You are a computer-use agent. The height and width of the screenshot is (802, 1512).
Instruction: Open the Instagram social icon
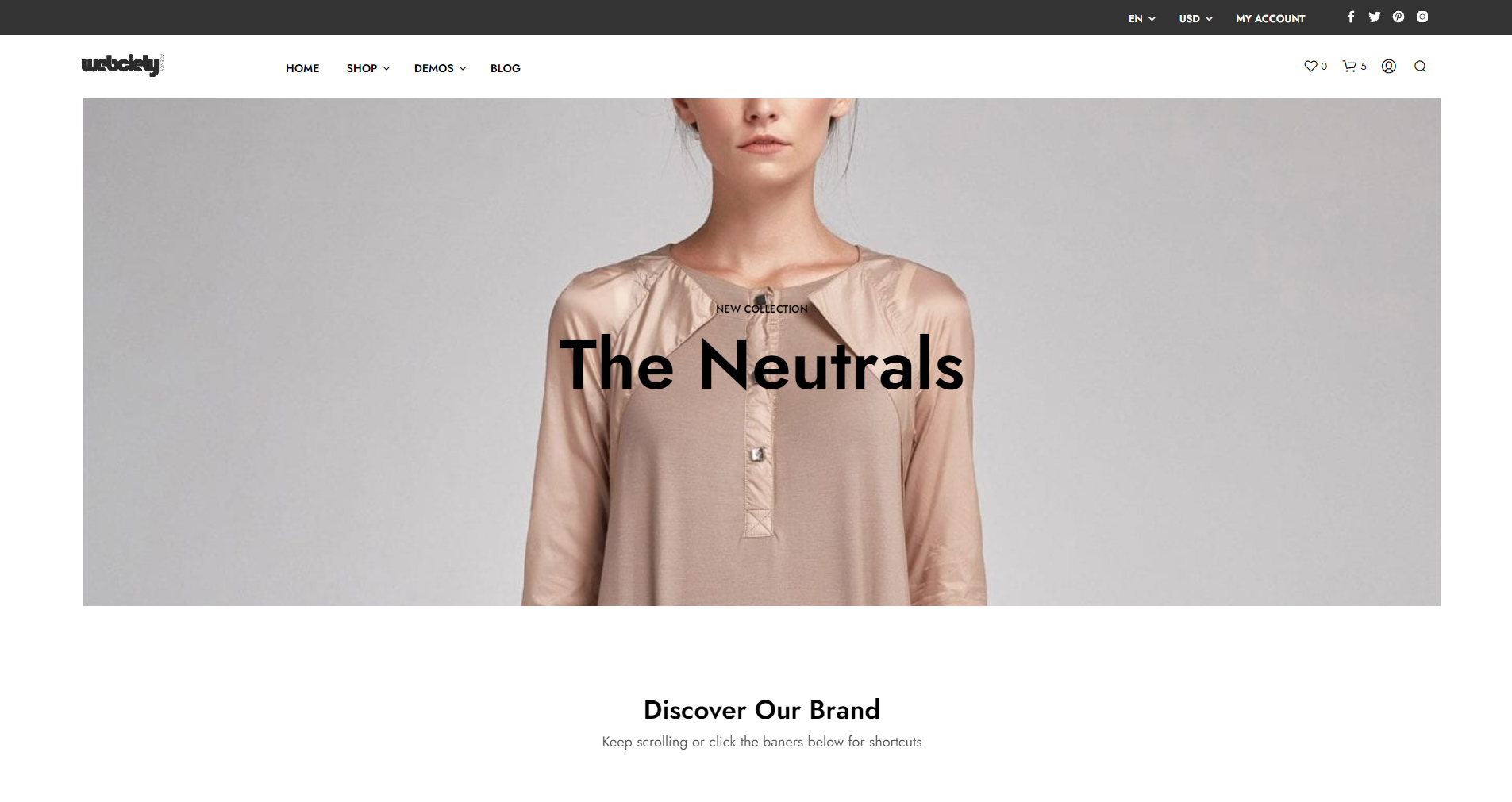1422,17
